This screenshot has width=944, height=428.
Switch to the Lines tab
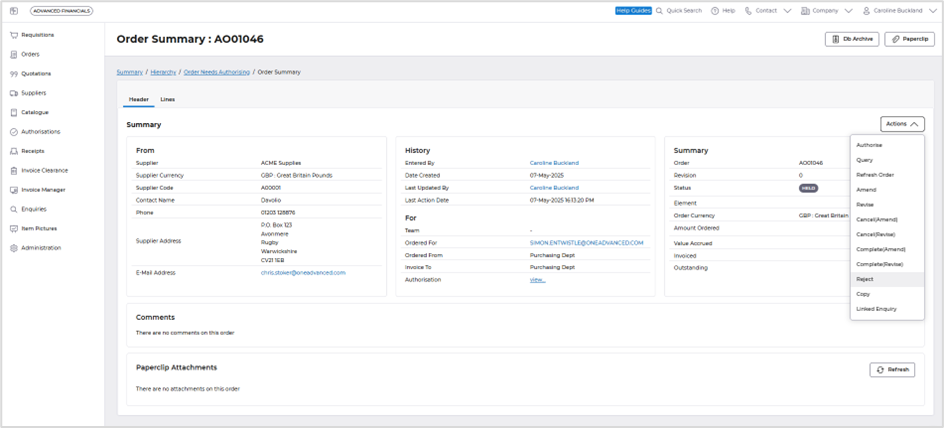(x=167, y=99)
